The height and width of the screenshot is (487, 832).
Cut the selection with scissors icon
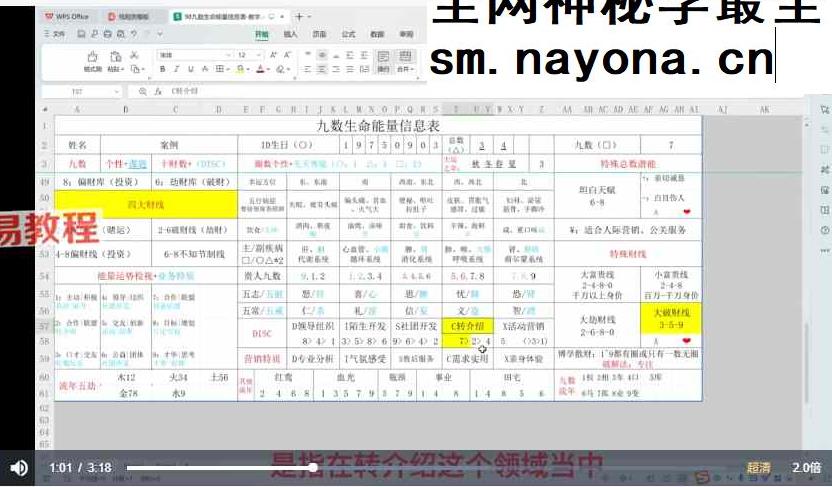click(x=134, y=55)
